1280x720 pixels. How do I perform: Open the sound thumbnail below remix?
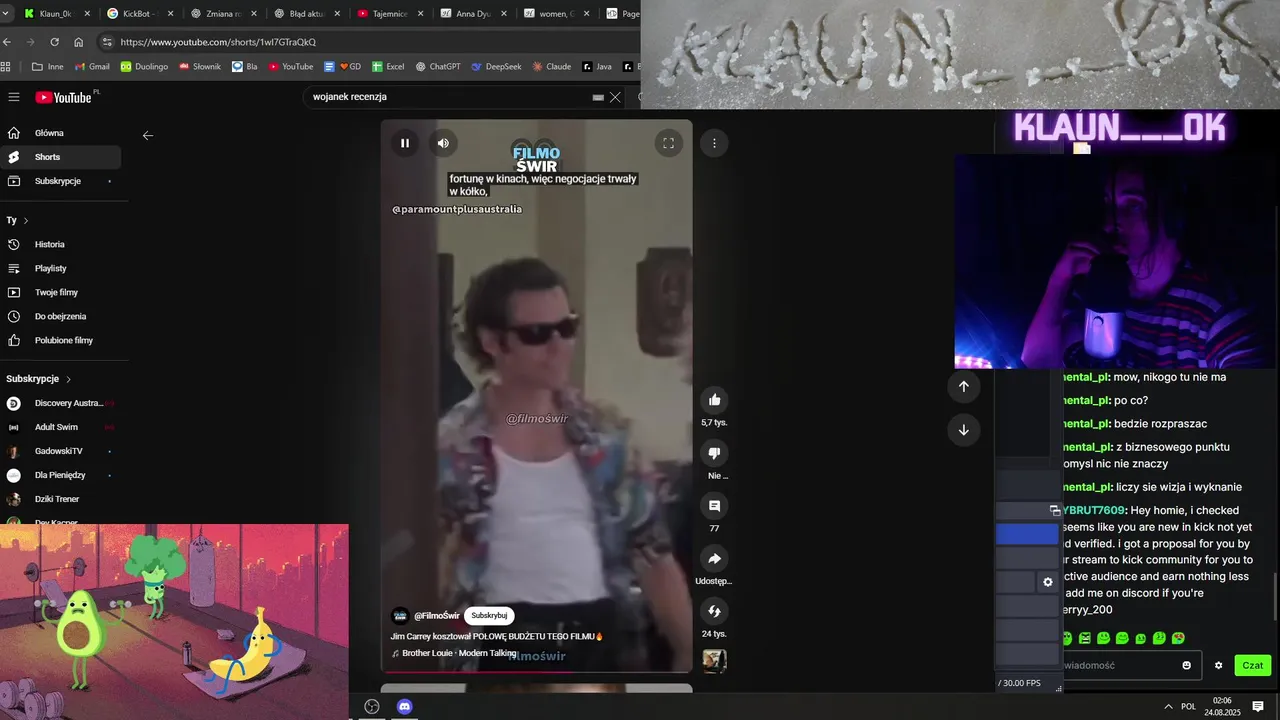coord(714,661)
